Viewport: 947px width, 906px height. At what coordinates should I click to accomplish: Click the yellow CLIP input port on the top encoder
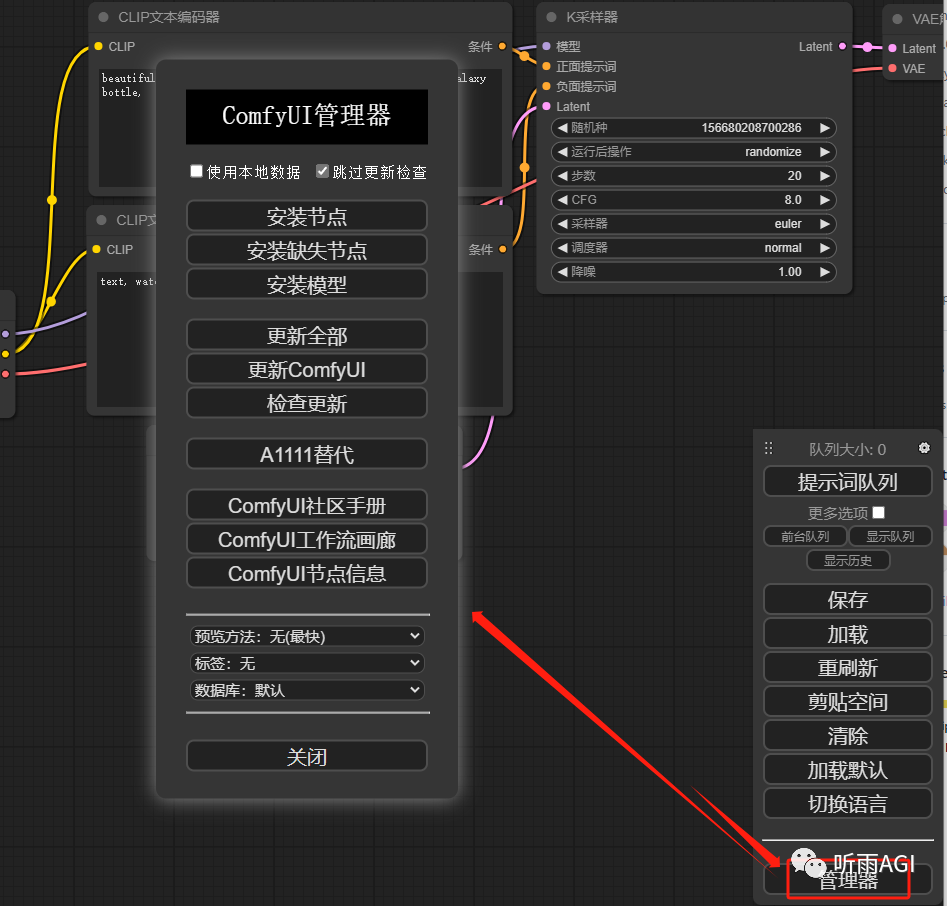[98, 46]
